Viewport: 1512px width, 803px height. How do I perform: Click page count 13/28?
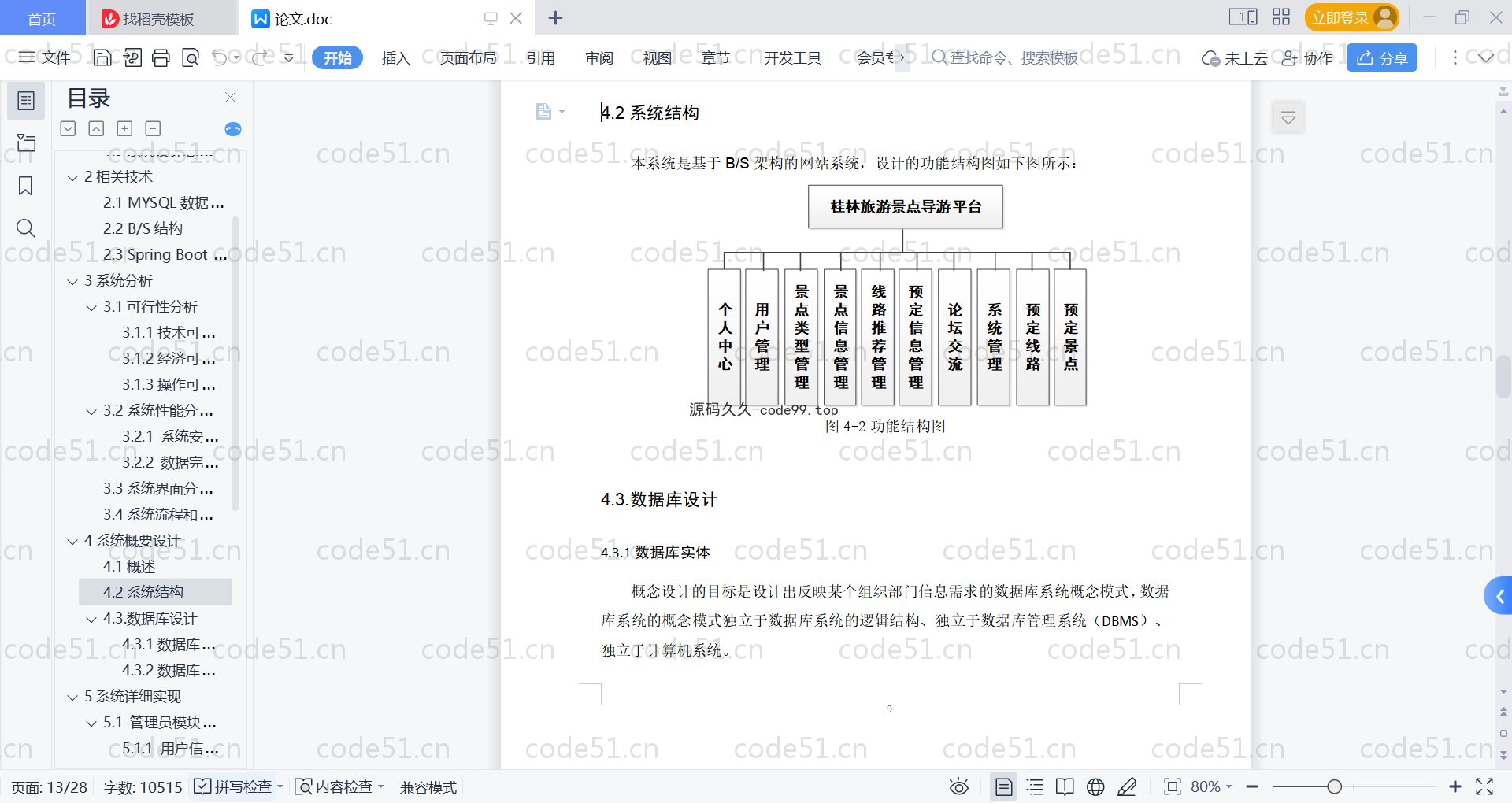[x=49, y=787]
